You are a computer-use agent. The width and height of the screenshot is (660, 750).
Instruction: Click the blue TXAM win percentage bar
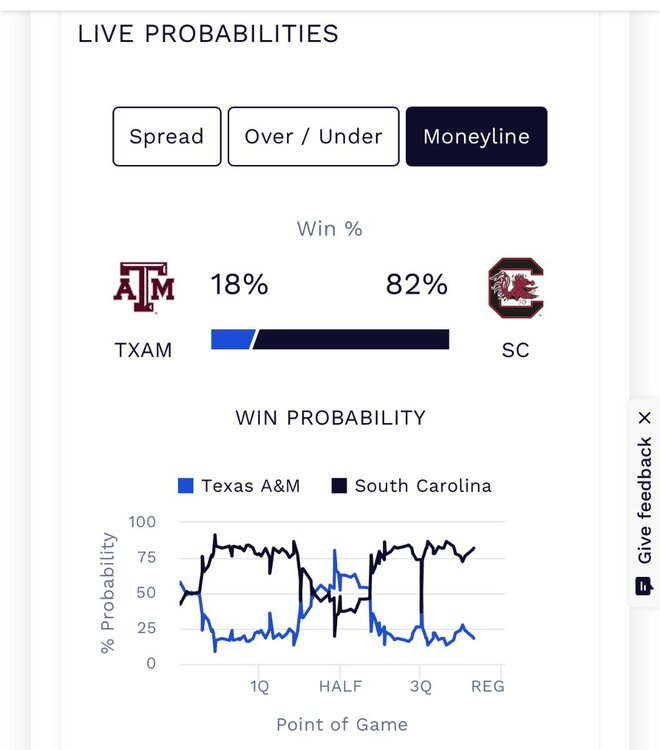[232, 340]
